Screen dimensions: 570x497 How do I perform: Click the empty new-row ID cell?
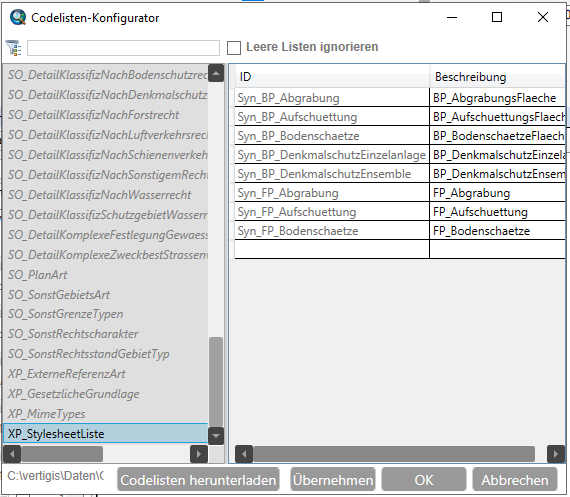[332, 249]
